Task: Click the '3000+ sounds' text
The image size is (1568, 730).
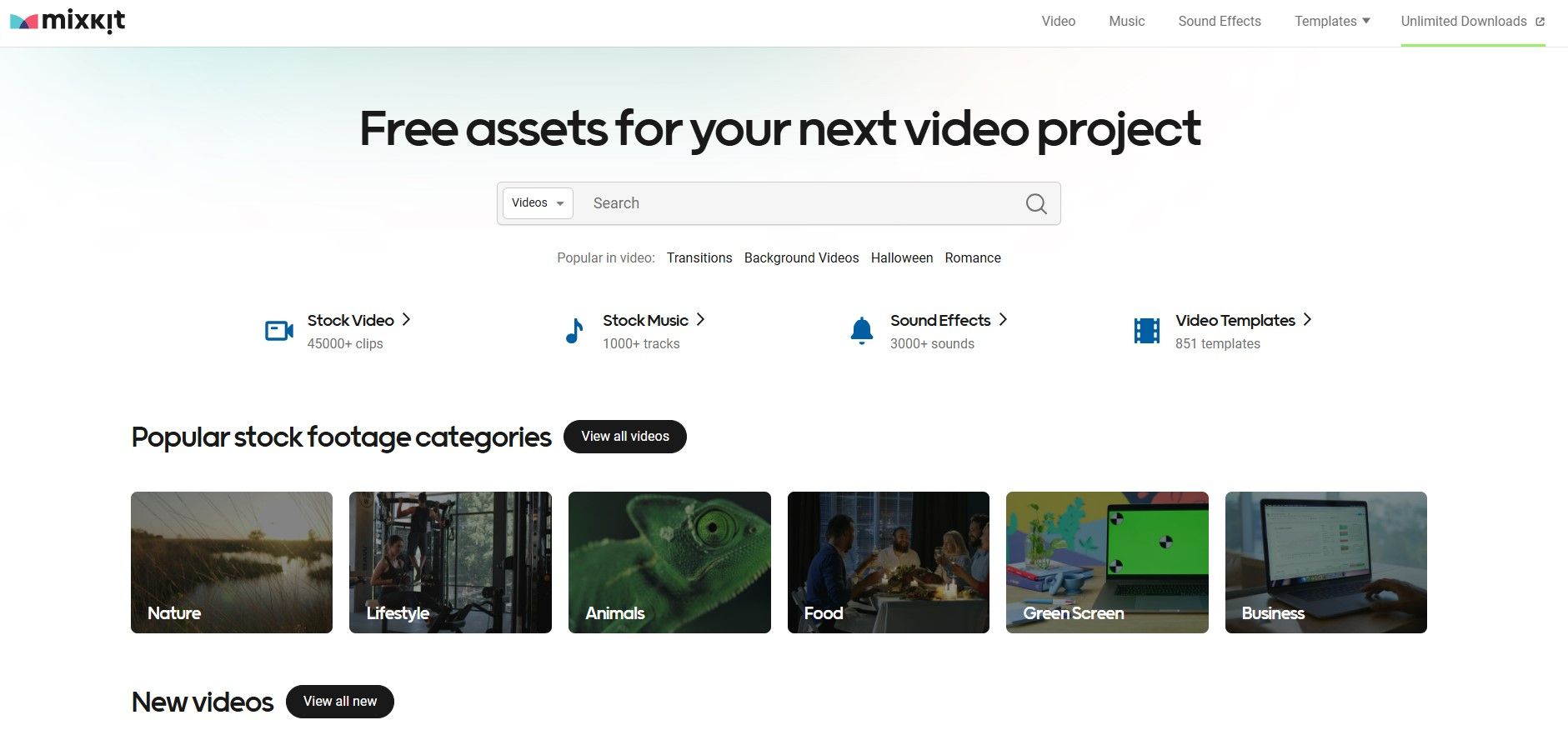Action: 932,344
